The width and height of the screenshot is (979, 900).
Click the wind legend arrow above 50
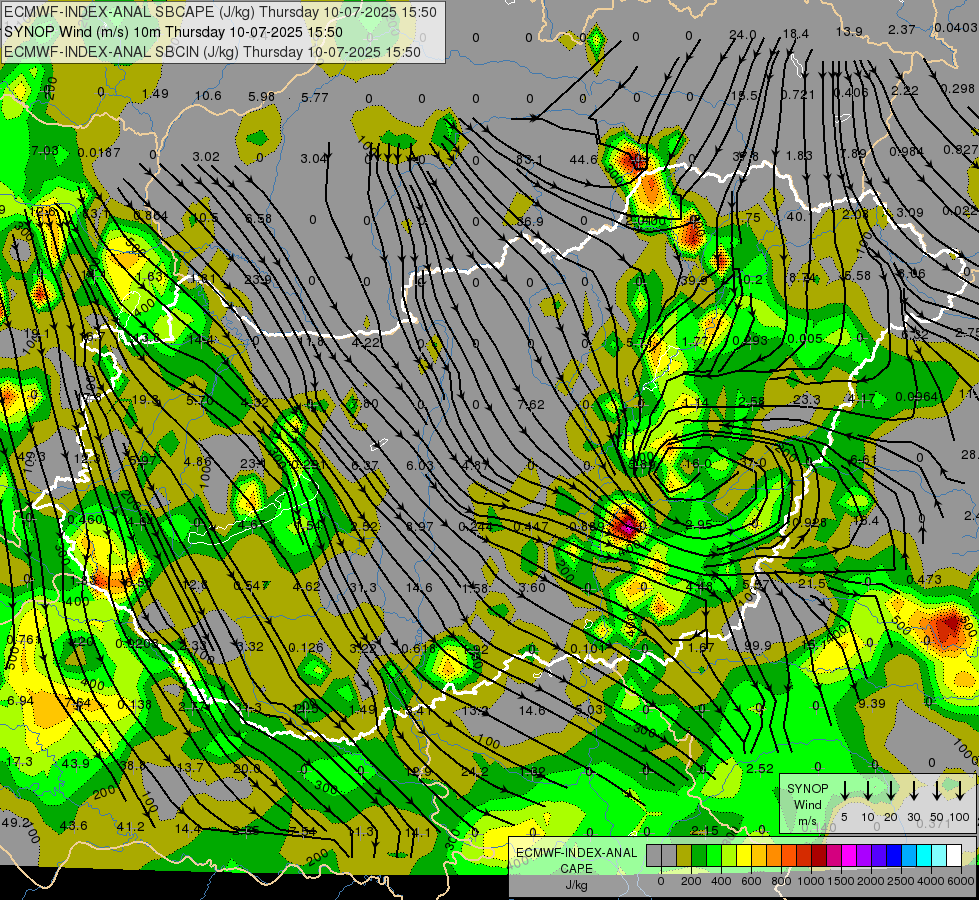937,791
